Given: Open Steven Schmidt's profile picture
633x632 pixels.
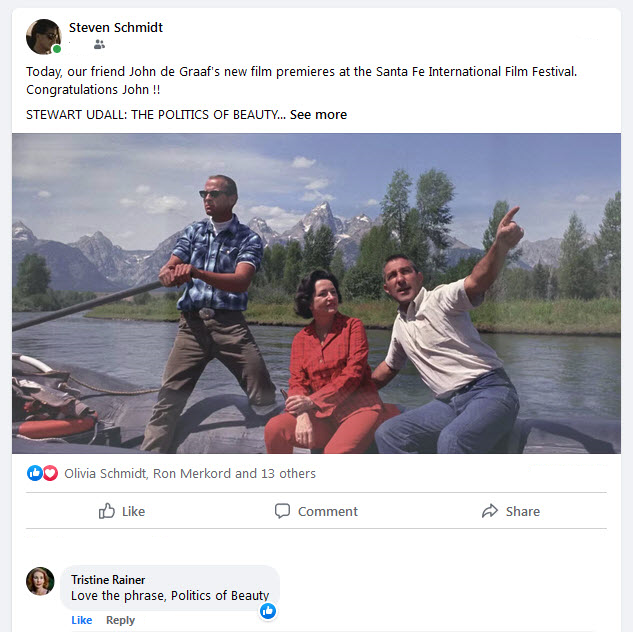Looking at the screenshot, I should pyautogui.click(x=43, y=36).
